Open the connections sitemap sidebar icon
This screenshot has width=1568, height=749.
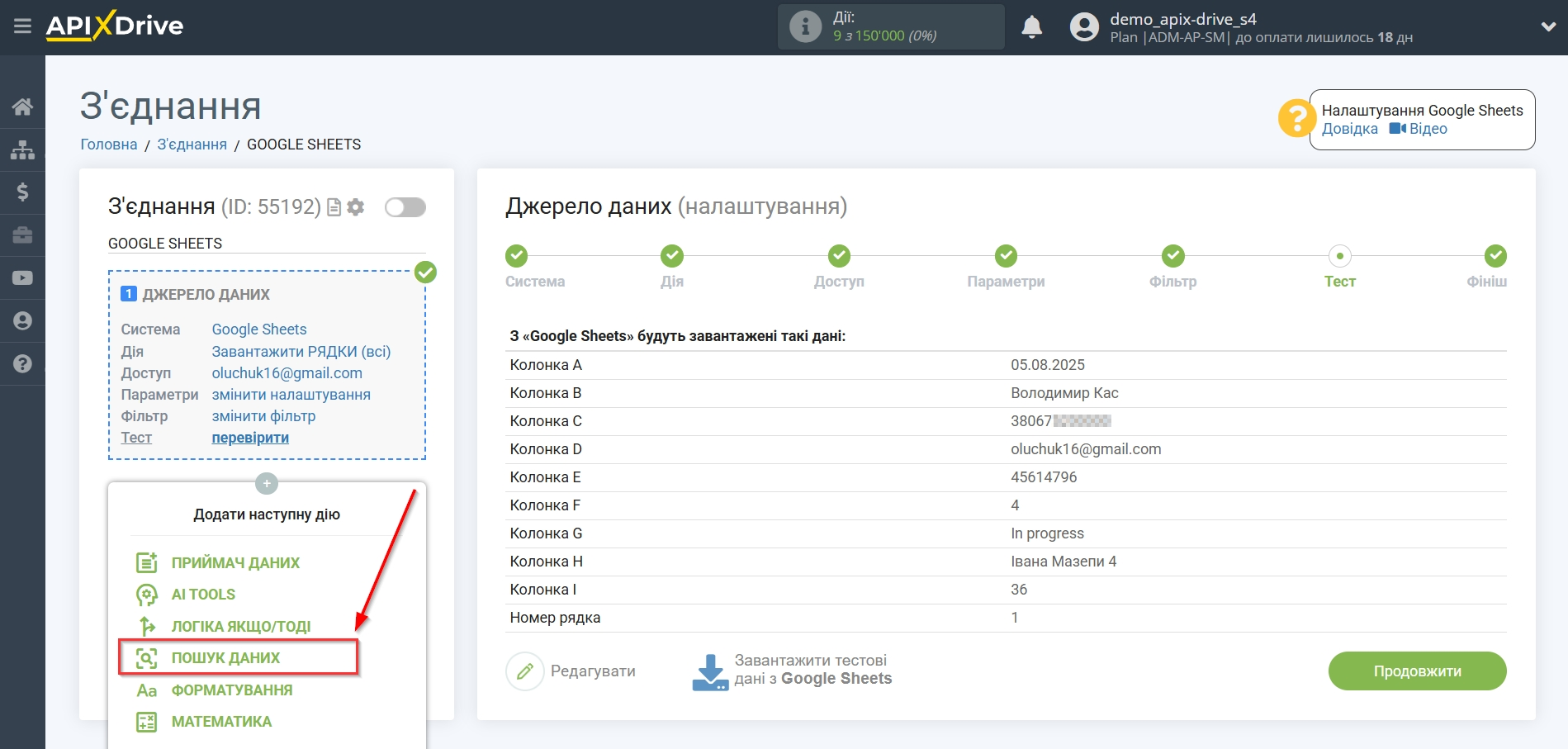click(22, 149)
